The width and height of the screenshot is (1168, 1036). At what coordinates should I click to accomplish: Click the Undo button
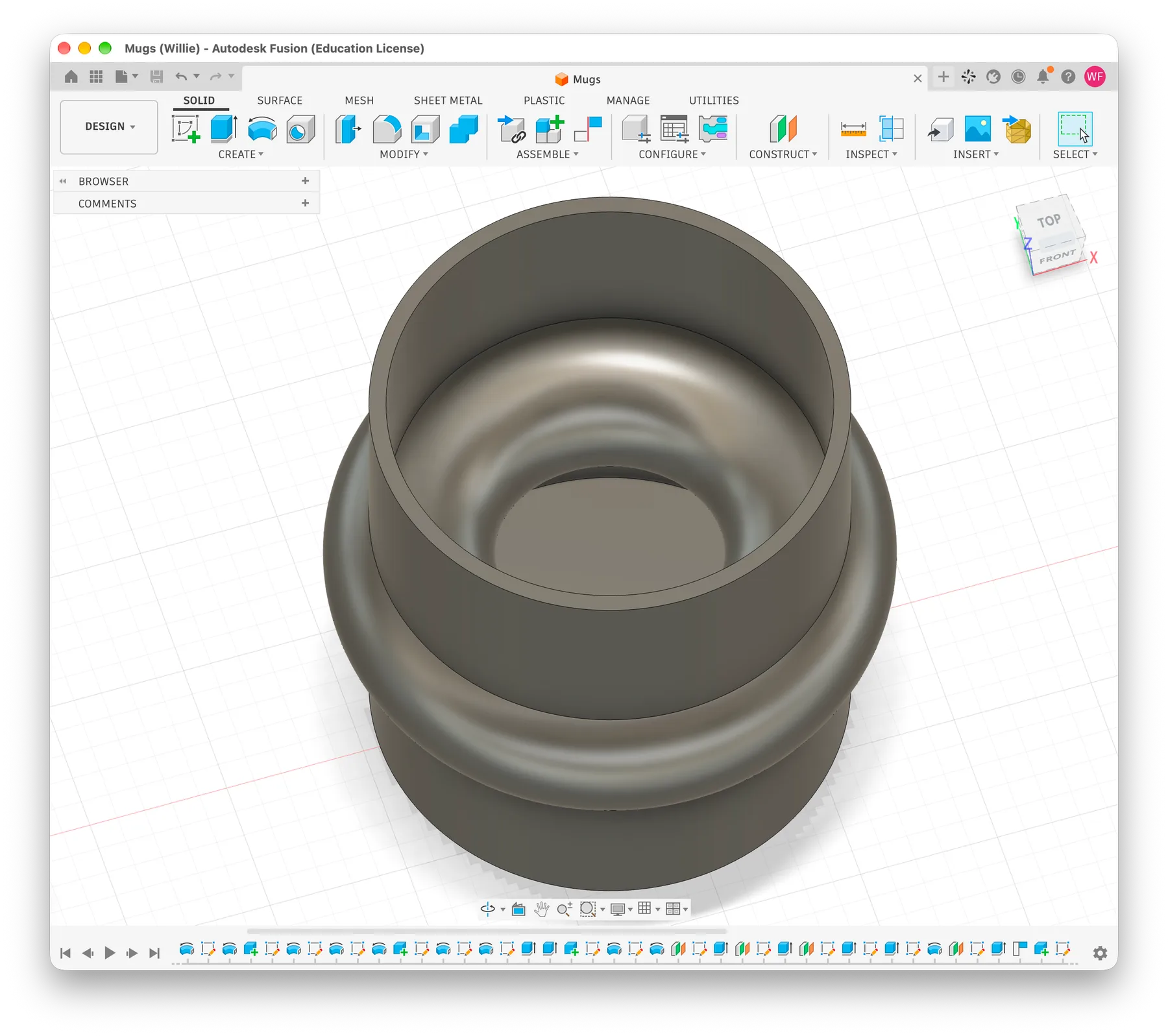tap(182, 77)
